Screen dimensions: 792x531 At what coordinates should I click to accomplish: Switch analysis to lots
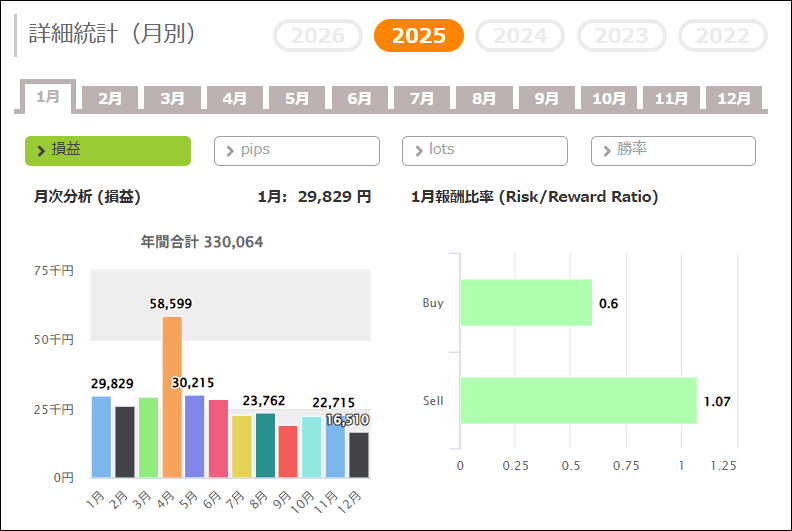485,150
